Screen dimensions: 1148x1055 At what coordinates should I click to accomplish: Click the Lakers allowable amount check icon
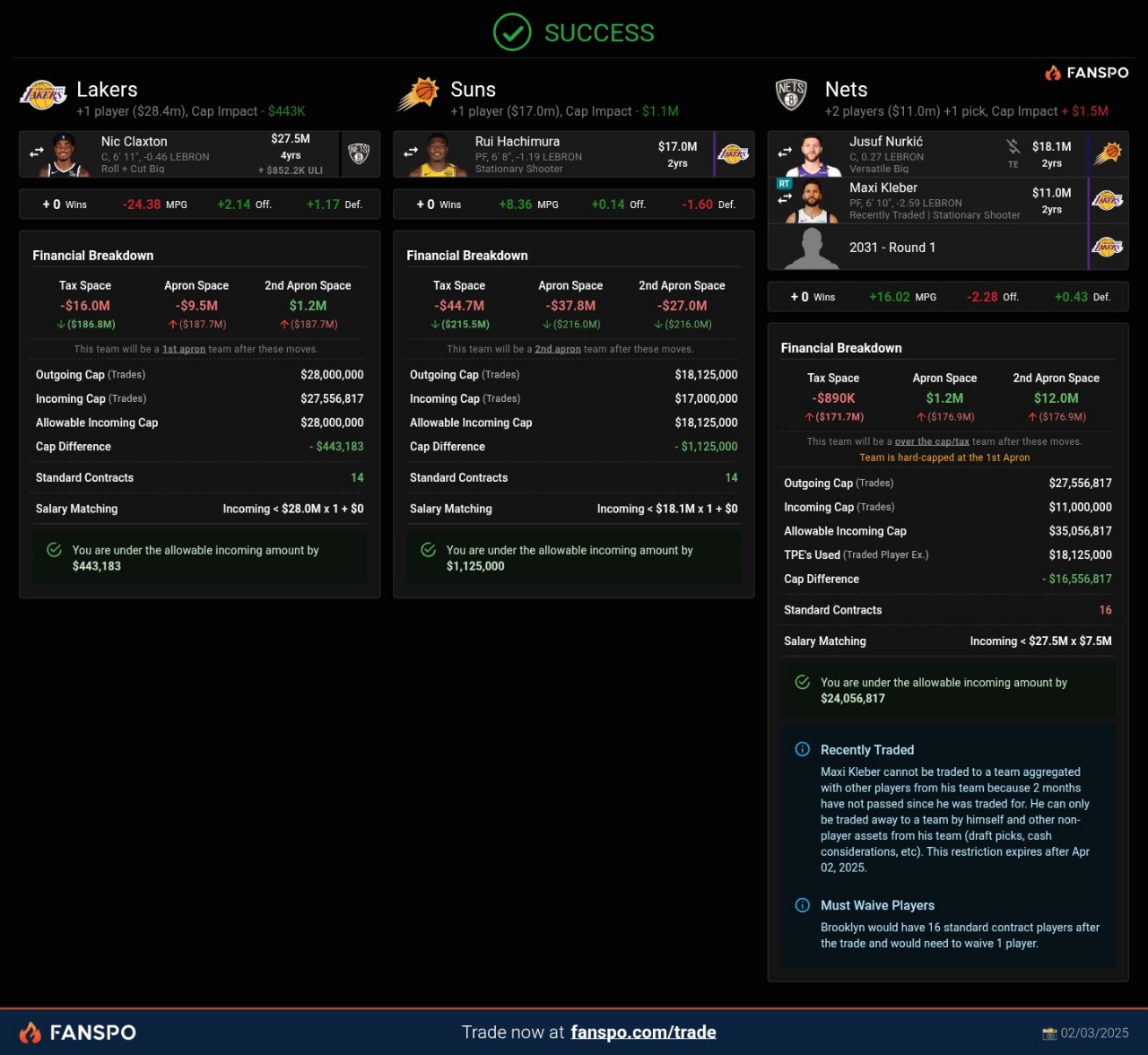[54, 550]
